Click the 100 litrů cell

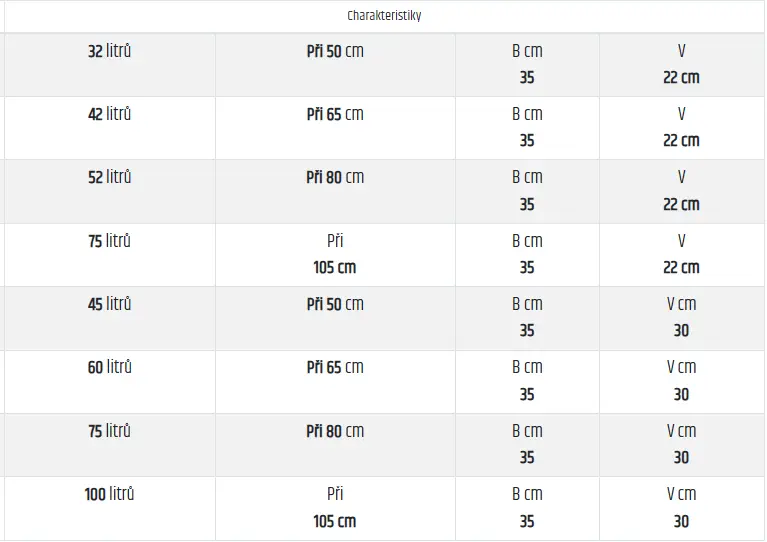tap(109, 495)
